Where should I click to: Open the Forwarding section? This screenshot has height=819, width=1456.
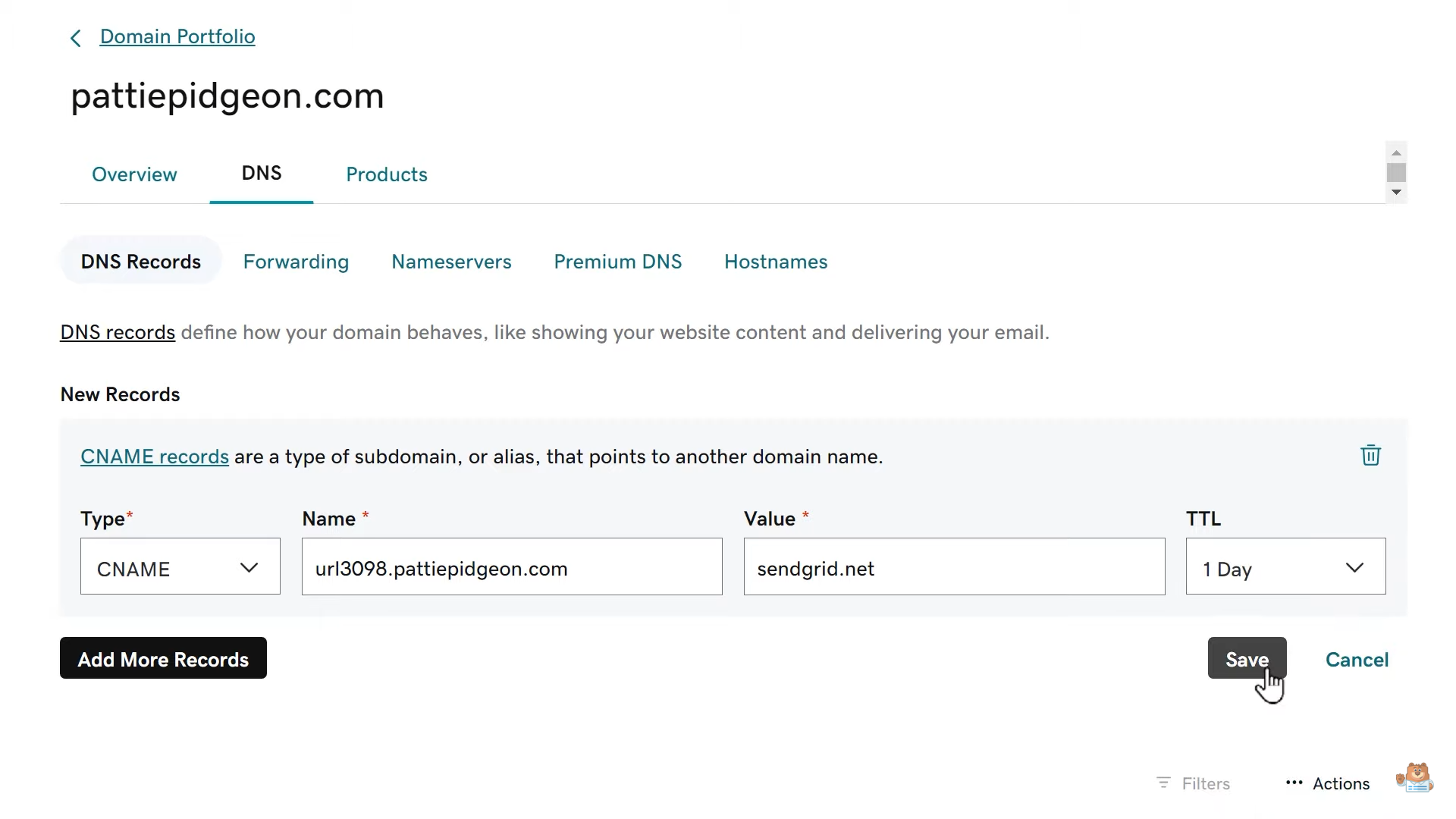296,262
